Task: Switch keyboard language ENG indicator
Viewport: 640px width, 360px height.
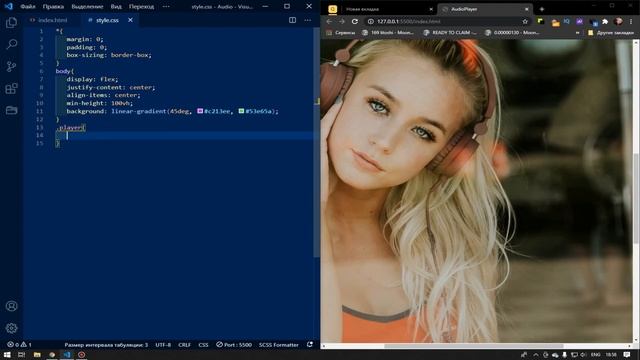Action: (x=596, y=355)
